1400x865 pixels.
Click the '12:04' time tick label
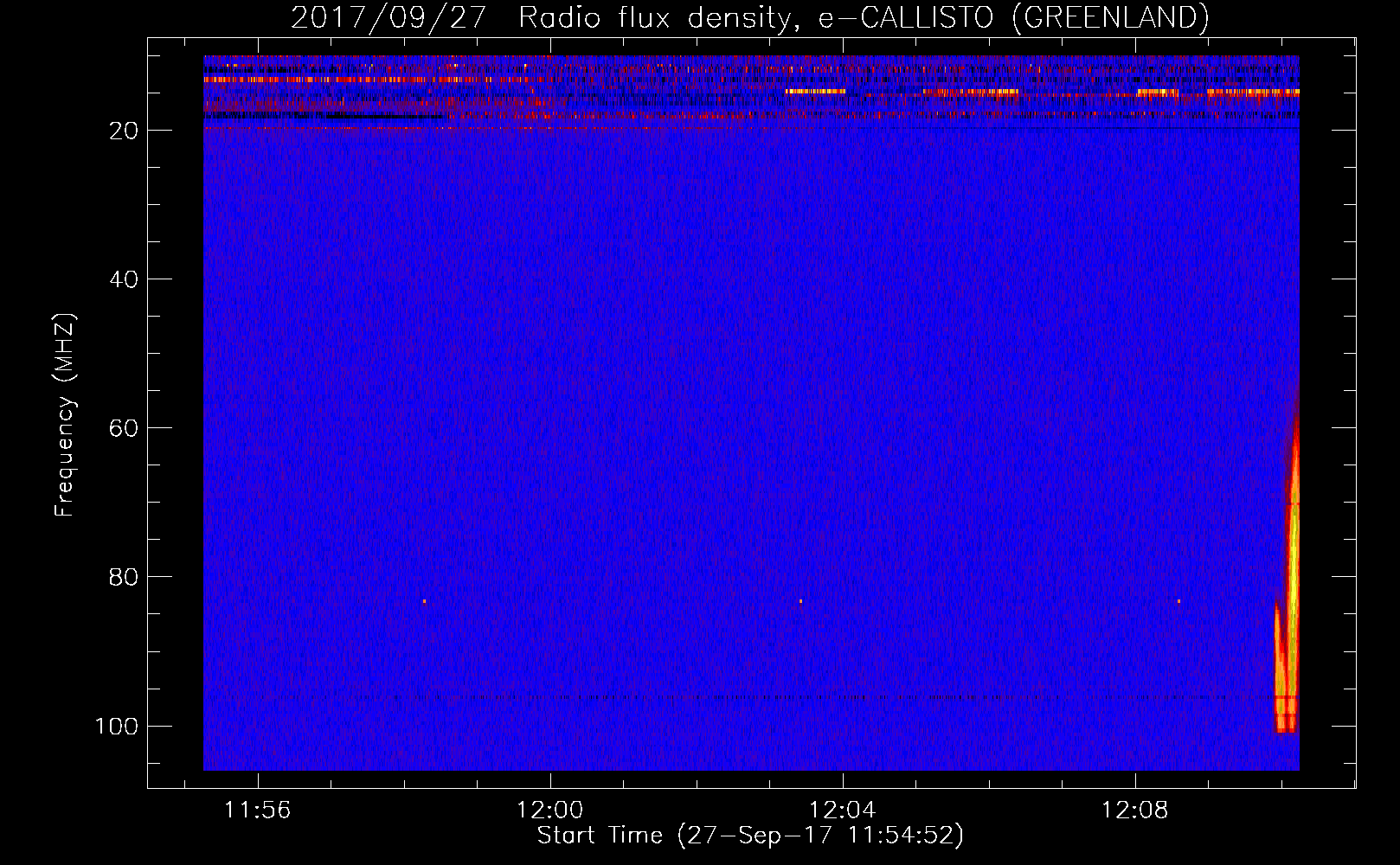pyautogui.click(x=842, y=811)
